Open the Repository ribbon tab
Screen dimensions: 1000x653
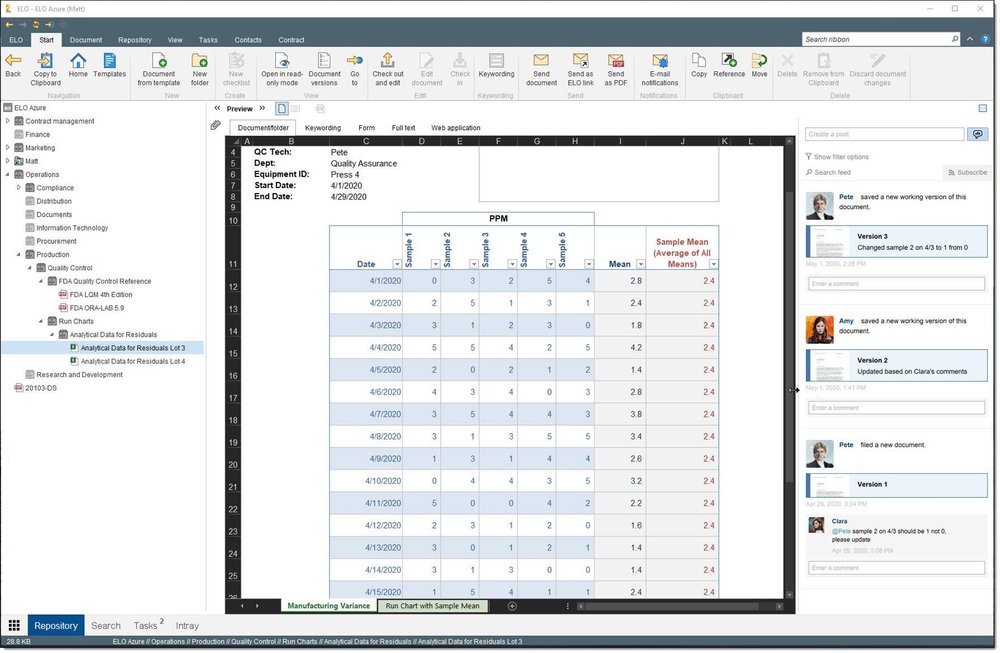pos(135,40)
